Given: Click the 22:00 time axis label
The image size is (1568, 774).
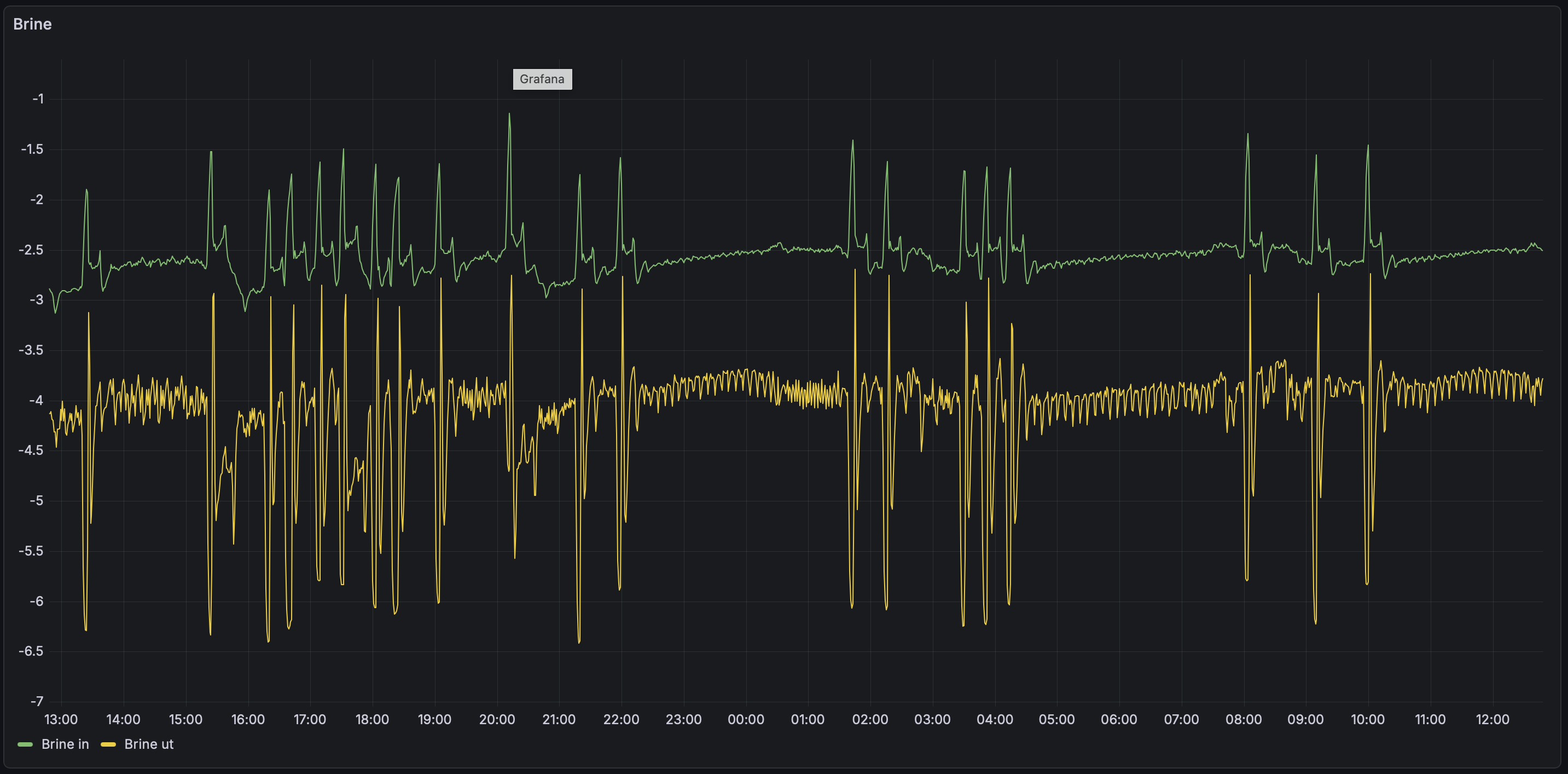Looking at the screenshot, I should 621,719.
